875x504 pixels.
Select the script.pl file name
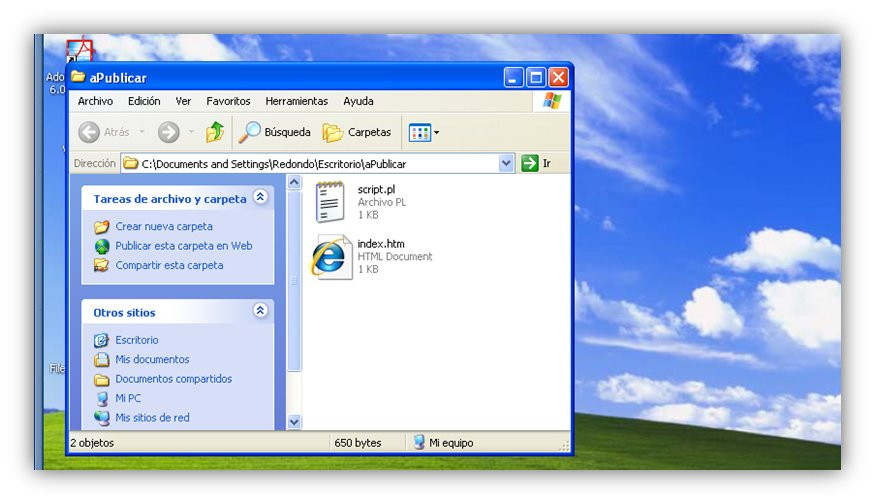376,190
